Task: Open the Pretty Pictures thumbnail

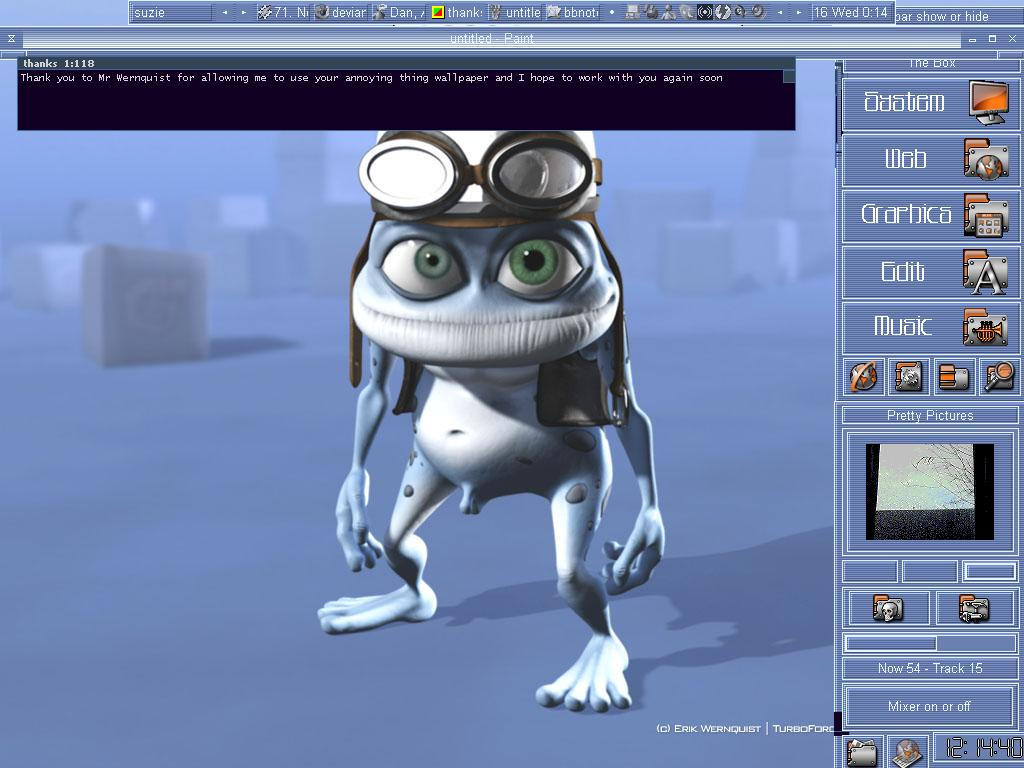Action: (x=928, y=490)
